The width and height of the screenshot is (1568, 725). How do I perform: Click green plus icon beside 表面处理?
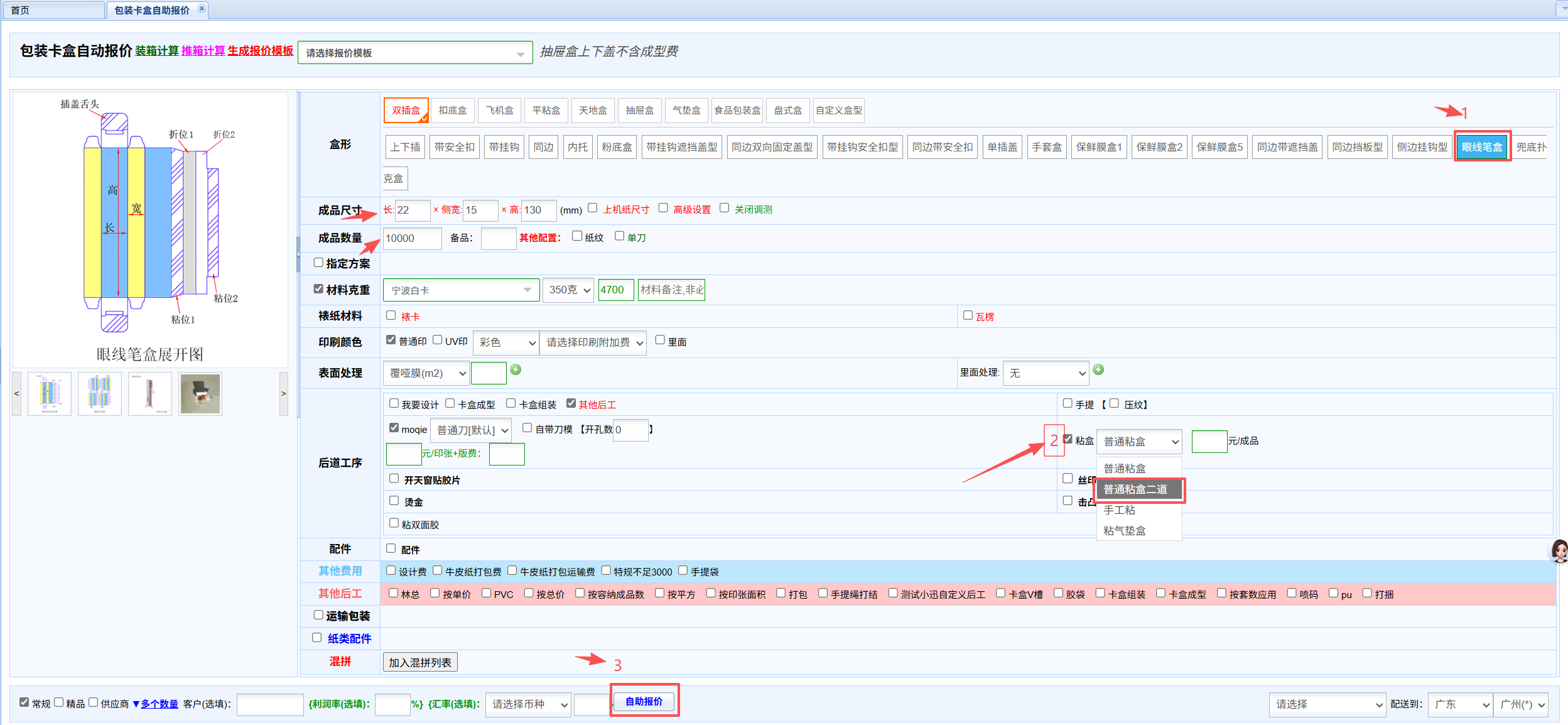tap(516, 369)
